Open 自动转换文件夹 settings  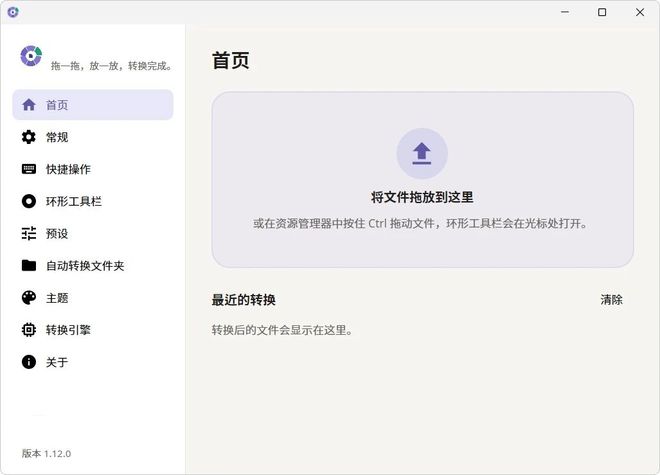pyautogui.click(x=93, y=265)
